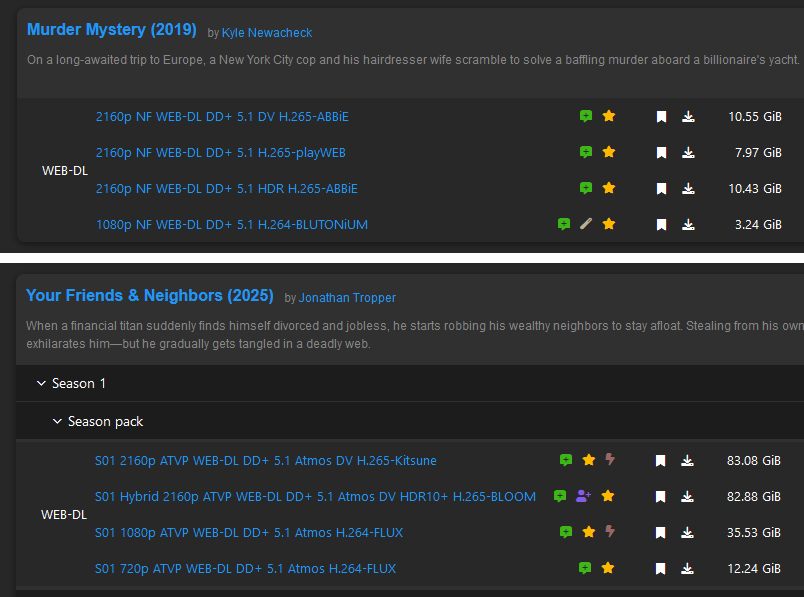The width and height of the screenshot is (804, 597).
Task: Download the 2160p DV H.265-ABBiE torrent
Action: (x=688, y=117)
